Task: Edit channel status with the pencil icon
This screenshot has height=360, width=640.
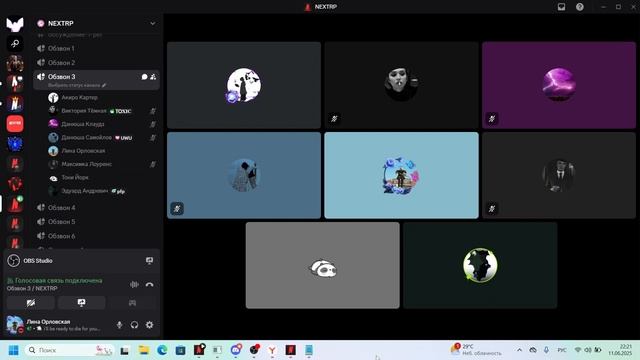Action: [104, 85]
